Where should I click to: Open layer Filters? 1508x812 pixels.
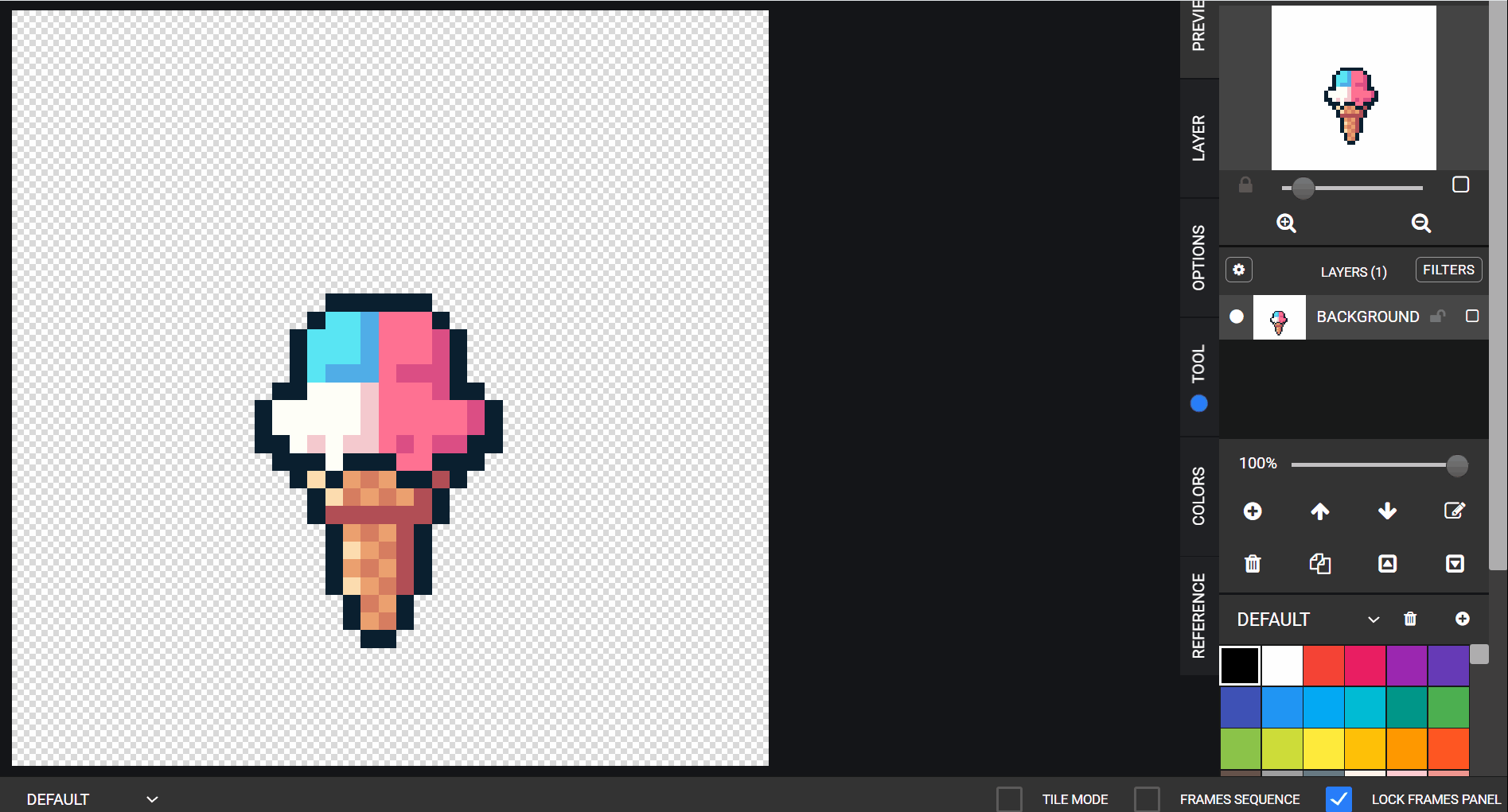[x=1448, y=270]
